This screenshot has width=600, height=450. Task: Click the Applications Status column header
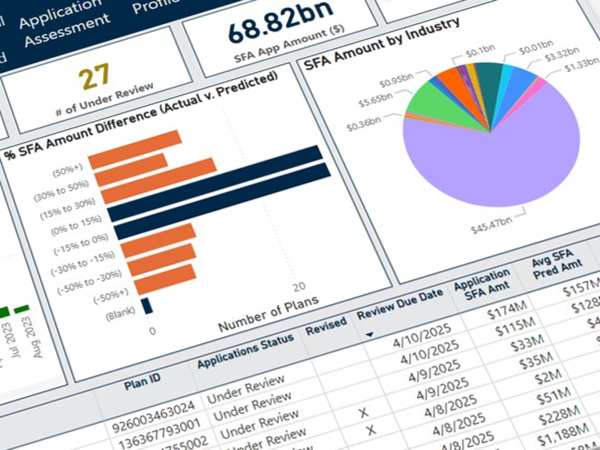pyautogui.click(x=245, y=351)
